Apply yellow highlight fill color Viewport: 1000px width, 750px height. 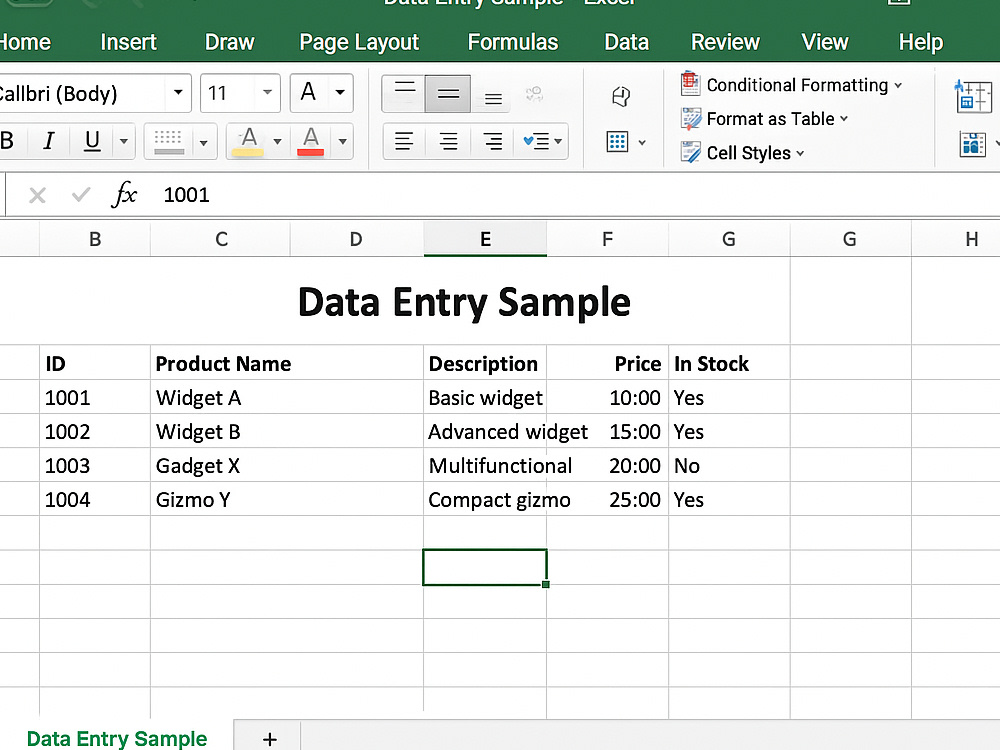point(248,141)
